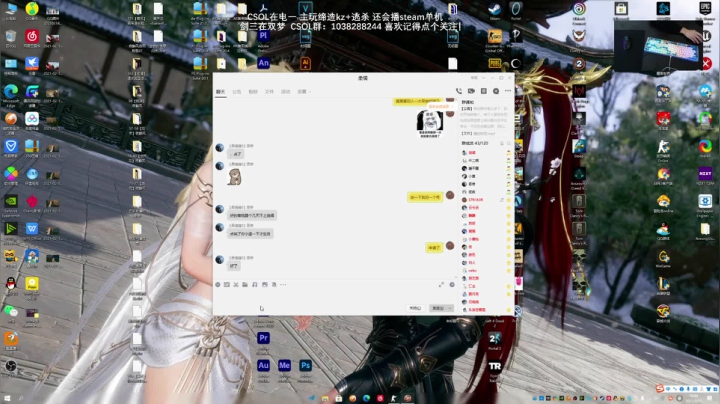The image size is (720, 404).
Task: Search group members with magnifier icon
Action: (509, 143)
